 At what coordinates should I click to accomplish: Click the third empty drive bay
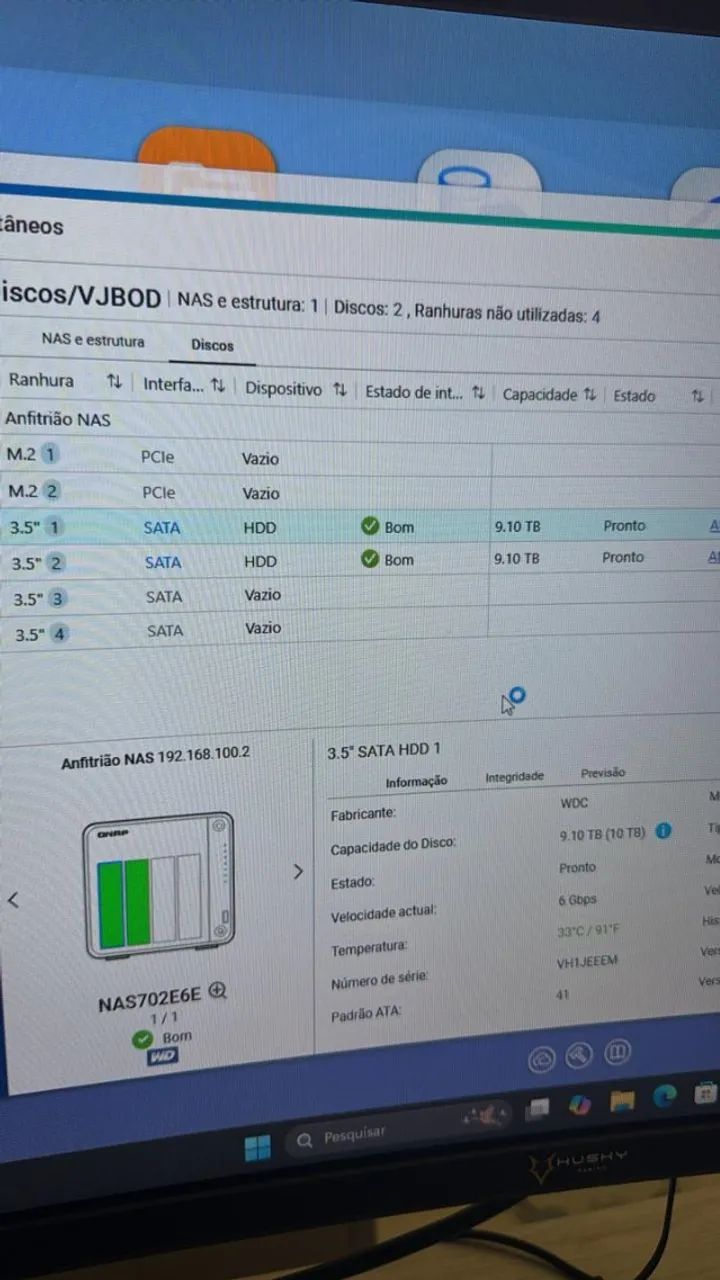[x=164, y=899]
